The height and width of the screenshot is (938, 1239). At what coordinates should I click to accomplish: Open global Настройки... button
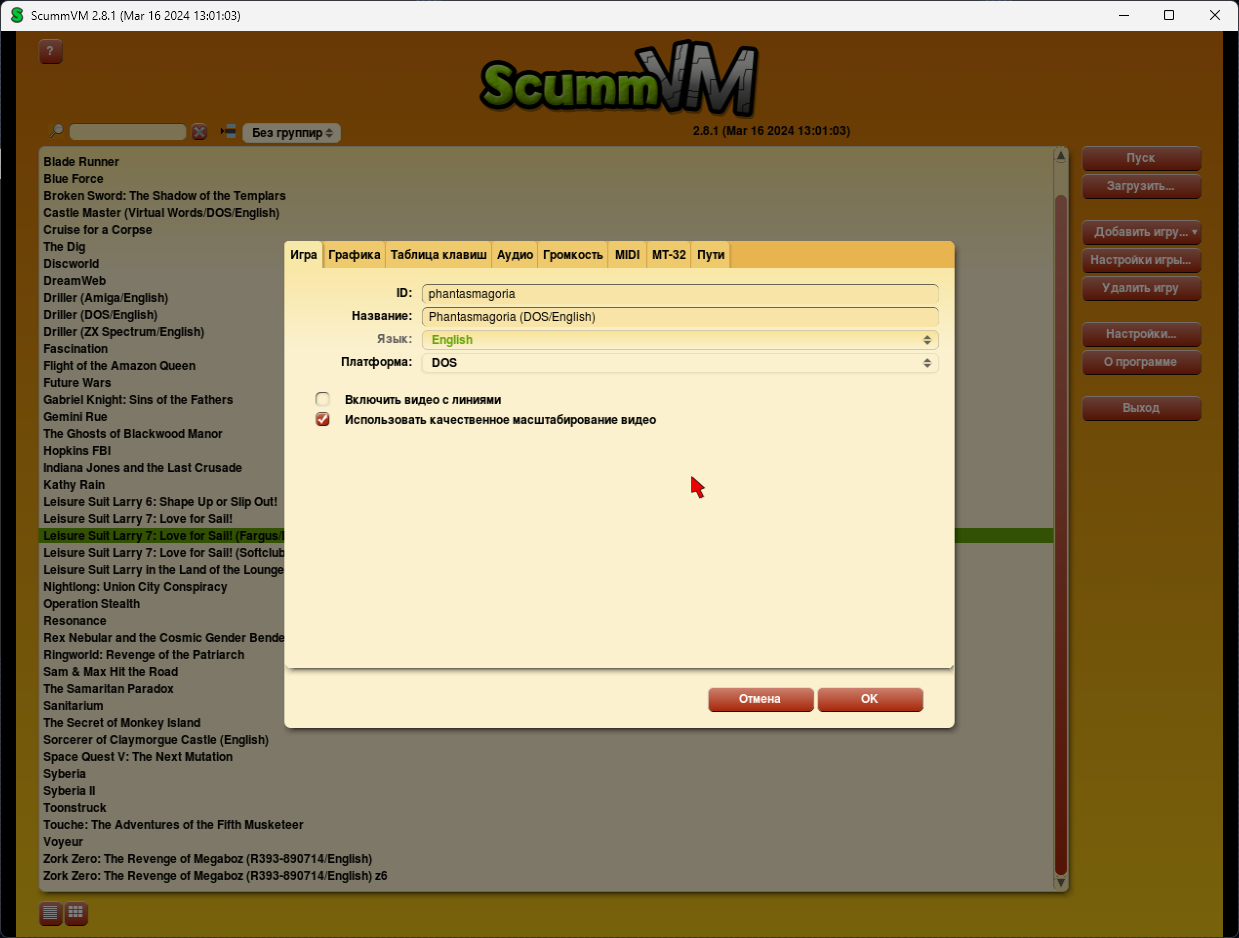pos(1141,334)
